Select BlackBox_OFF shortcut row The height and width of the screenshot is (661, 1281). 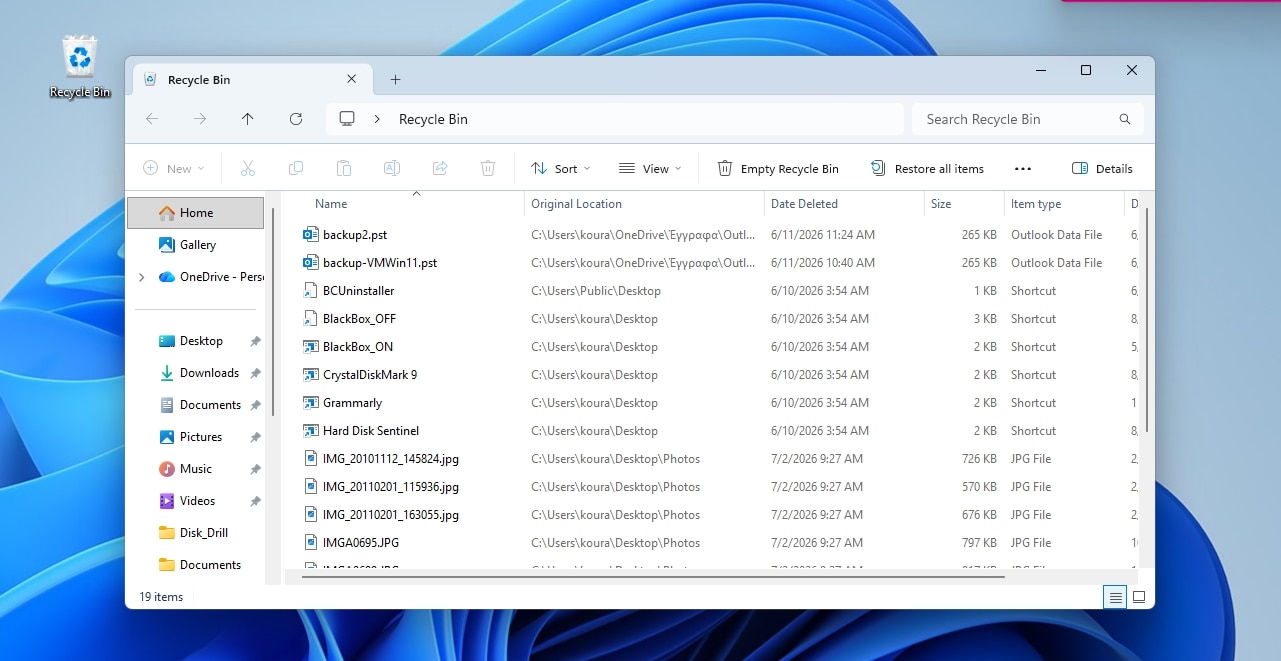(710, 319)
